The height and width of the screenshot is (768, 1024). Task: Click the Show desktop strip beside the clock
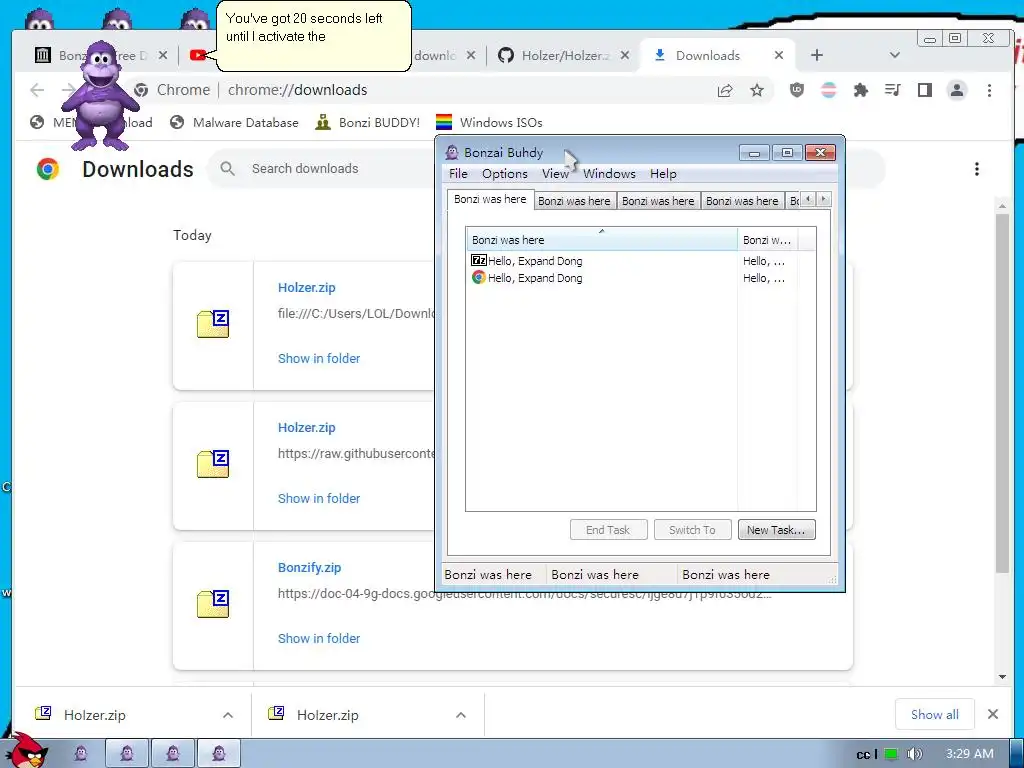1017,754
